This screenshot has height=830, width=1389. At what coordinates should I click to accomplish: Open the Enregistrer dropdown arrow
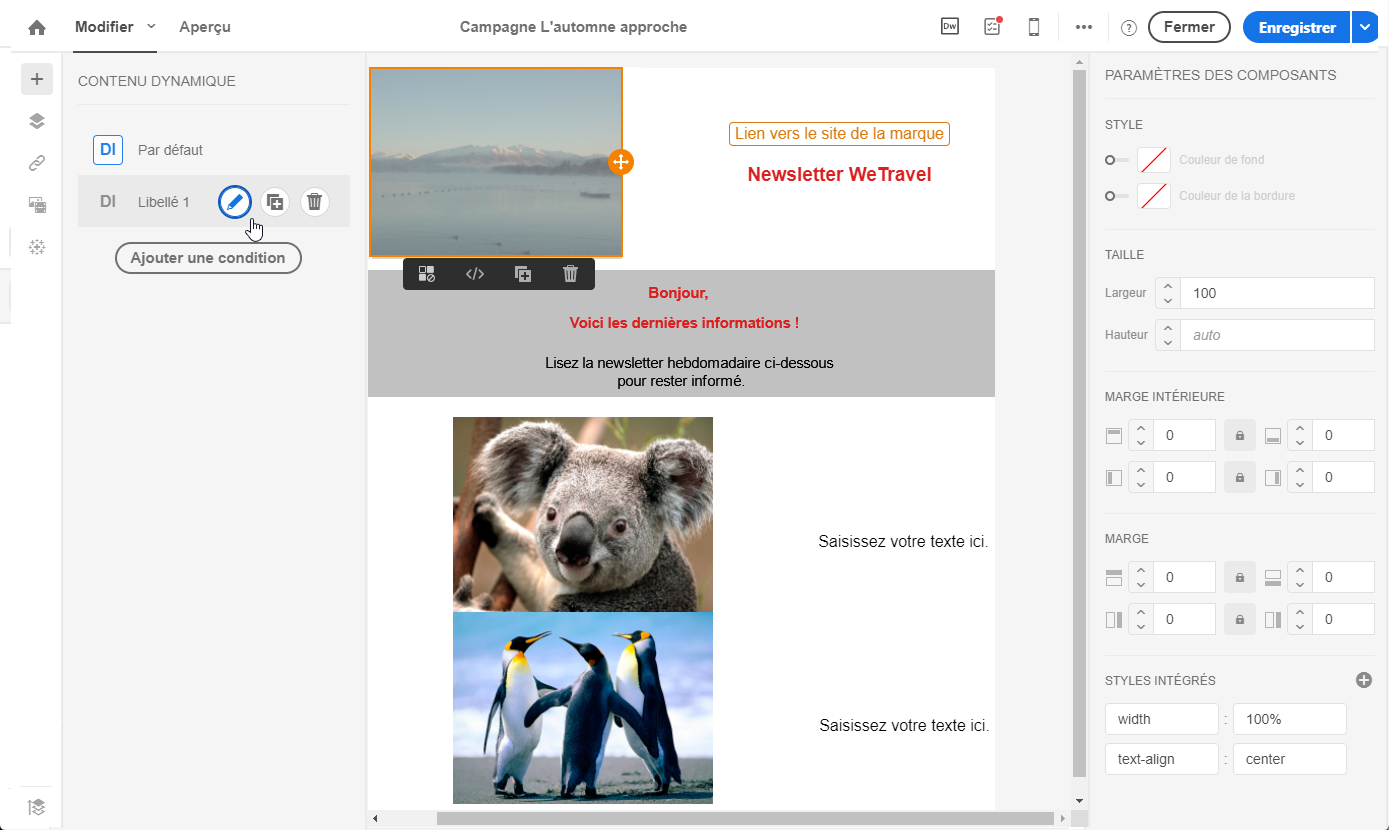point(1365,27)
